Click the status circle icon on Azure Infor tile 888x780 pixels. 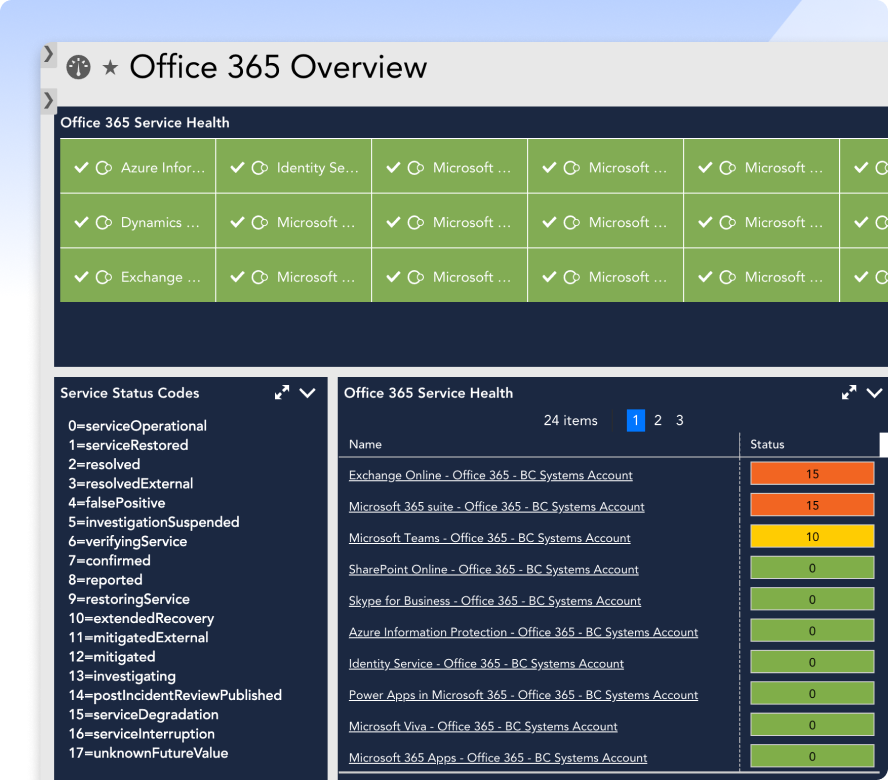[104, 168]
